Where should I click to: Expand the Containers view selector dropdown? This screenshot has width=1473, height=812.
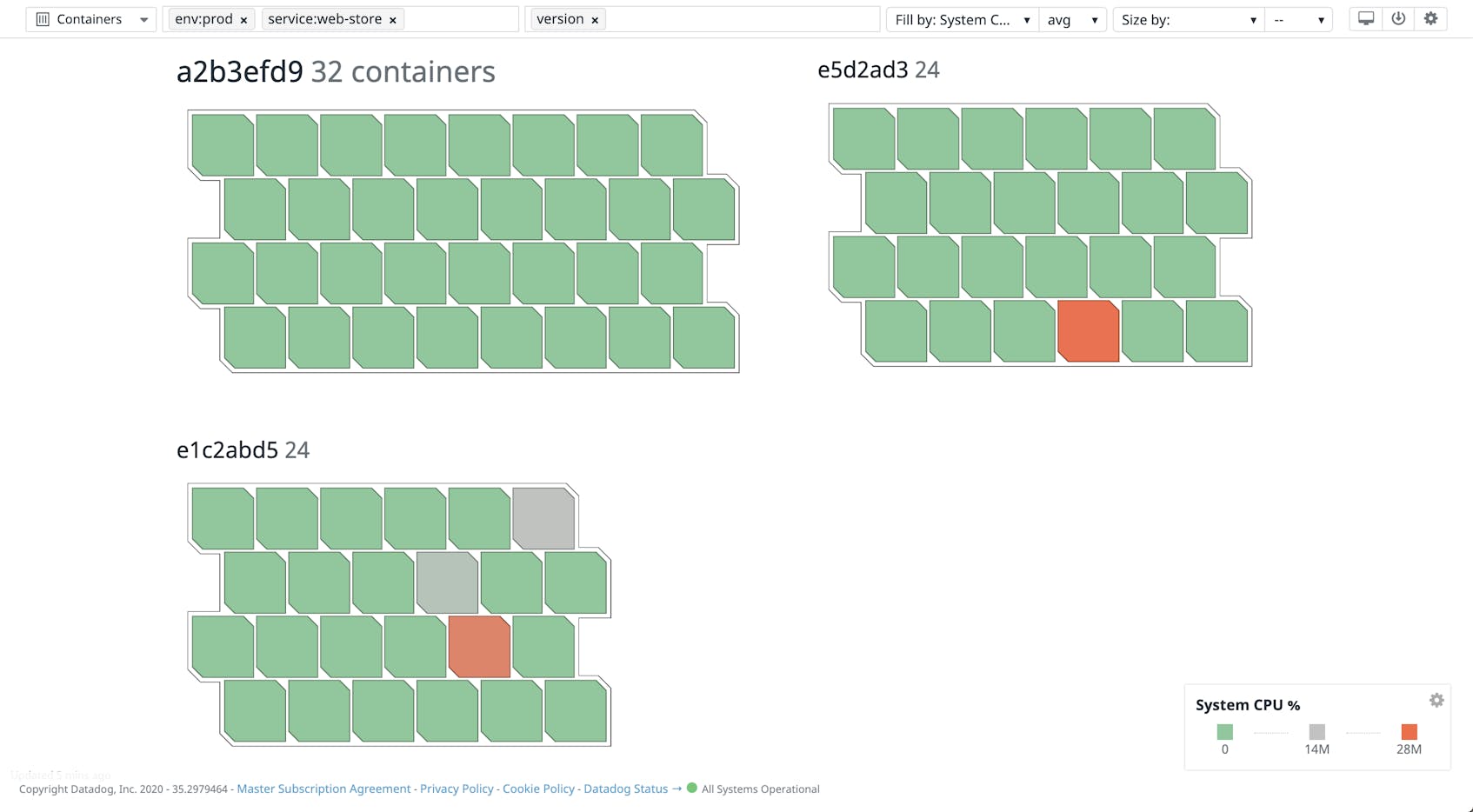[142, 18]
